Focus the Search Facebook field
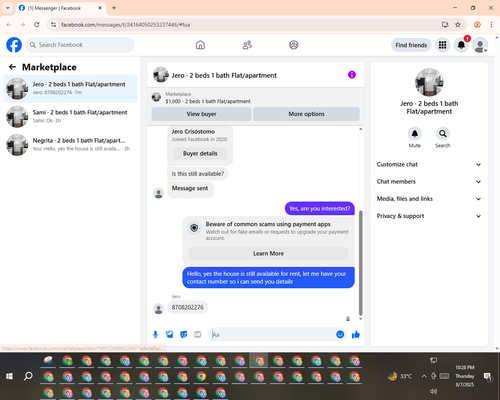Screen dimensions: 500x400 point(80,45)
